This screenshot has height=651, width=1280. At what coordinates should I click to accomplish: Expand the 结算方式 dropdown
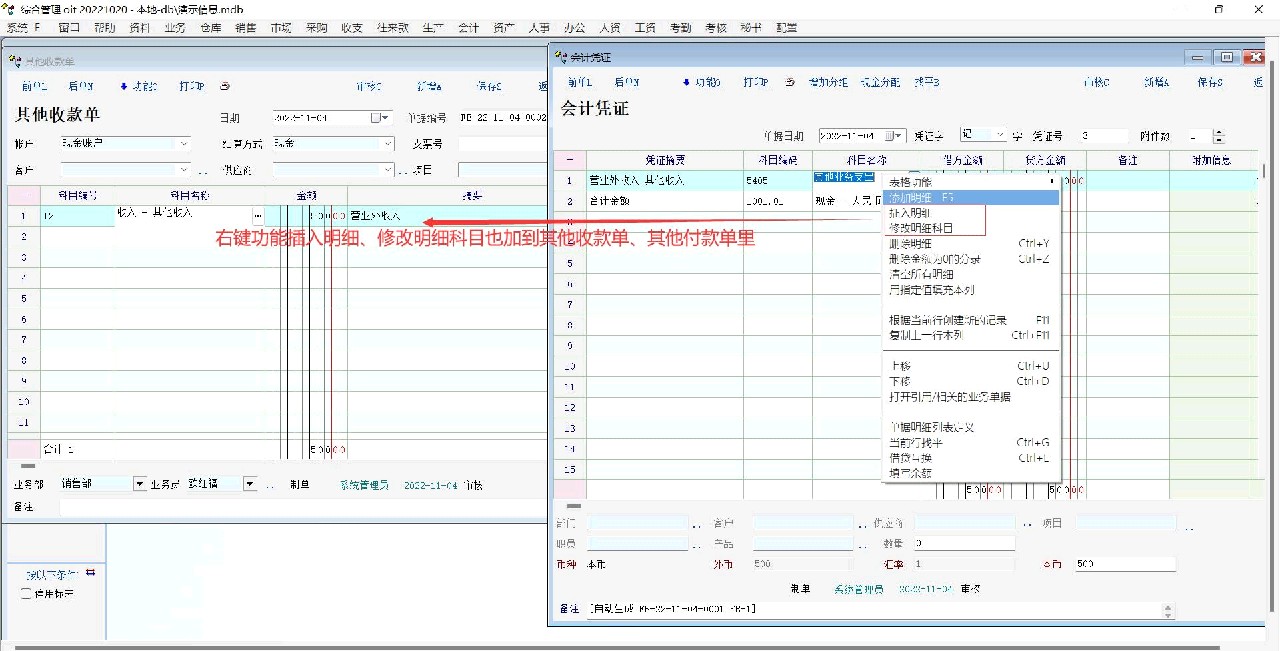[x=388, y=144]
